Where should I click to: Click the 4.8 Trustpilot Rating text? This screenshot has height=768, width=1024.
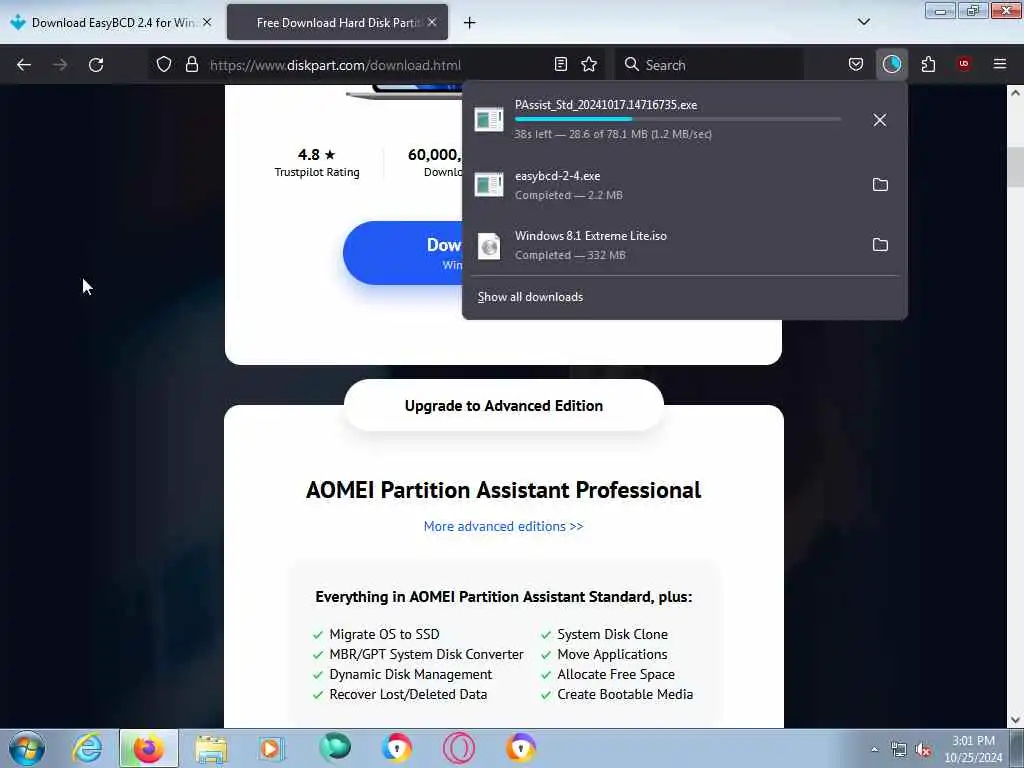[x=317, y=163]
